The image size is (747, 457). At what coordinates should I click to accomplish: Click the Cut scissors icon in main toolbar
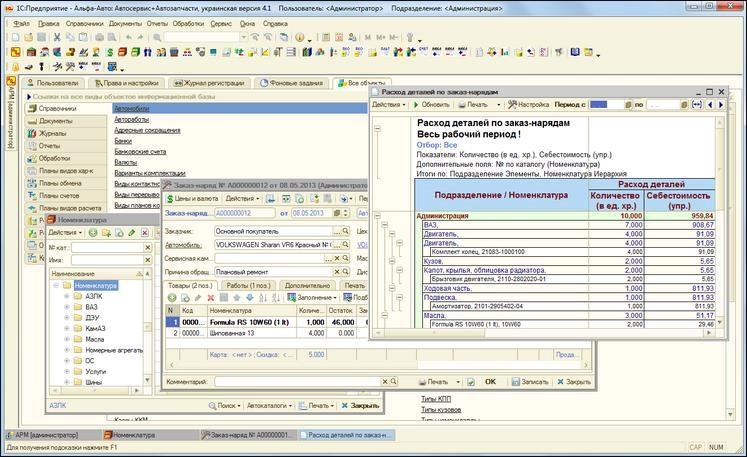click(x=57, y=37)
